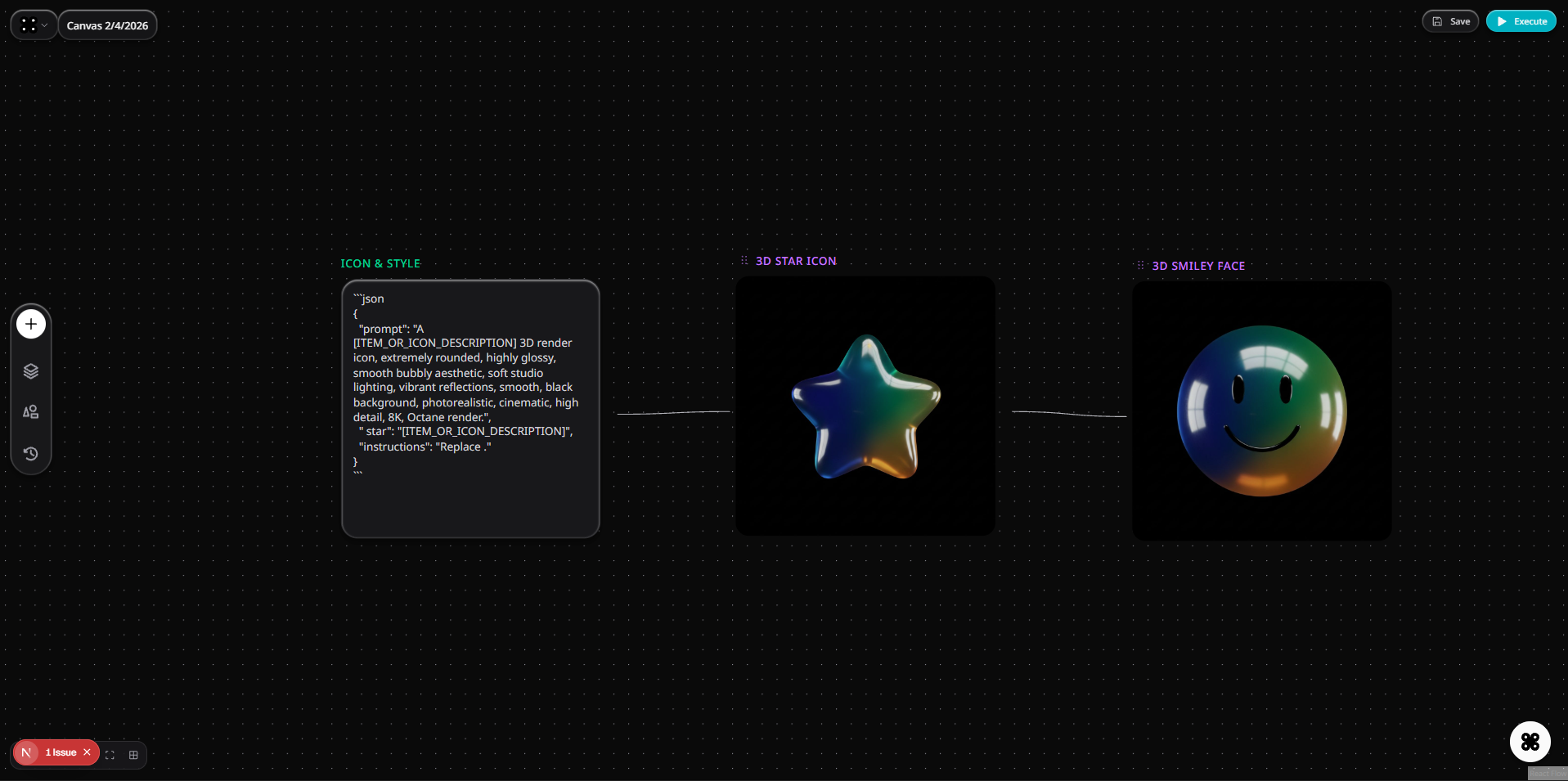
Task: Click the fit-to-screen frame icon
Action: pos(110,755)
